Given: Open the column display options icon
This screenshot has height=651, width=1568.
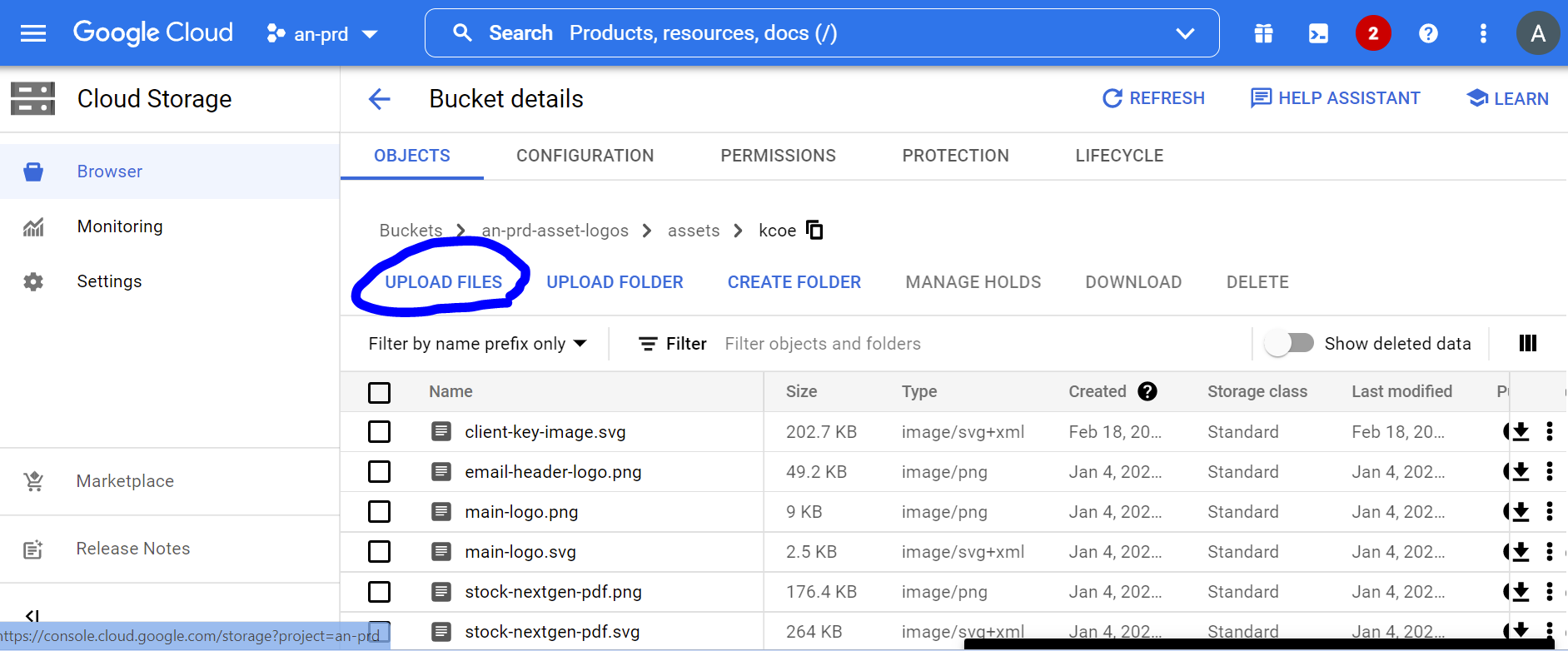Looking at the screenshot, I should pyautogui.click(x=1528, y=343).
